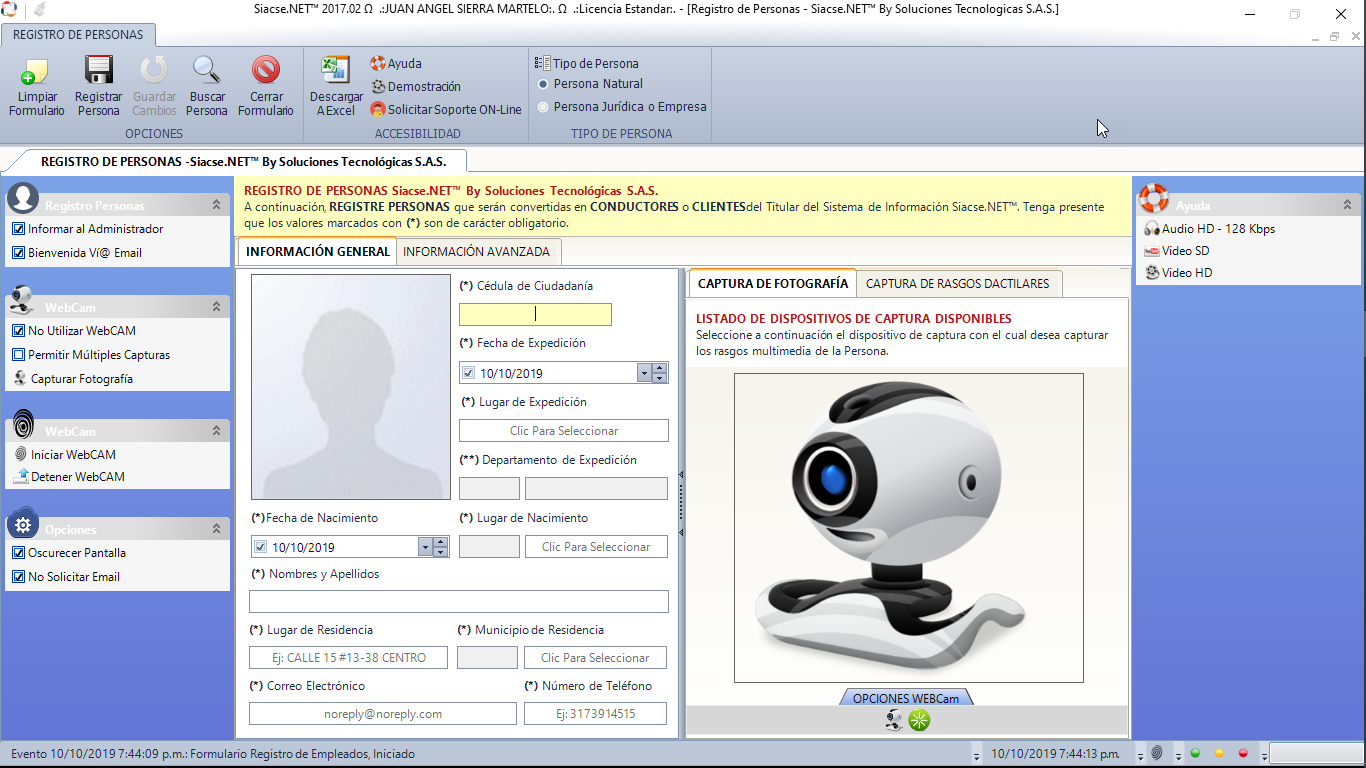Click Lugar de Expedición Clic Para Seleccionar

(x=564, y=431)
